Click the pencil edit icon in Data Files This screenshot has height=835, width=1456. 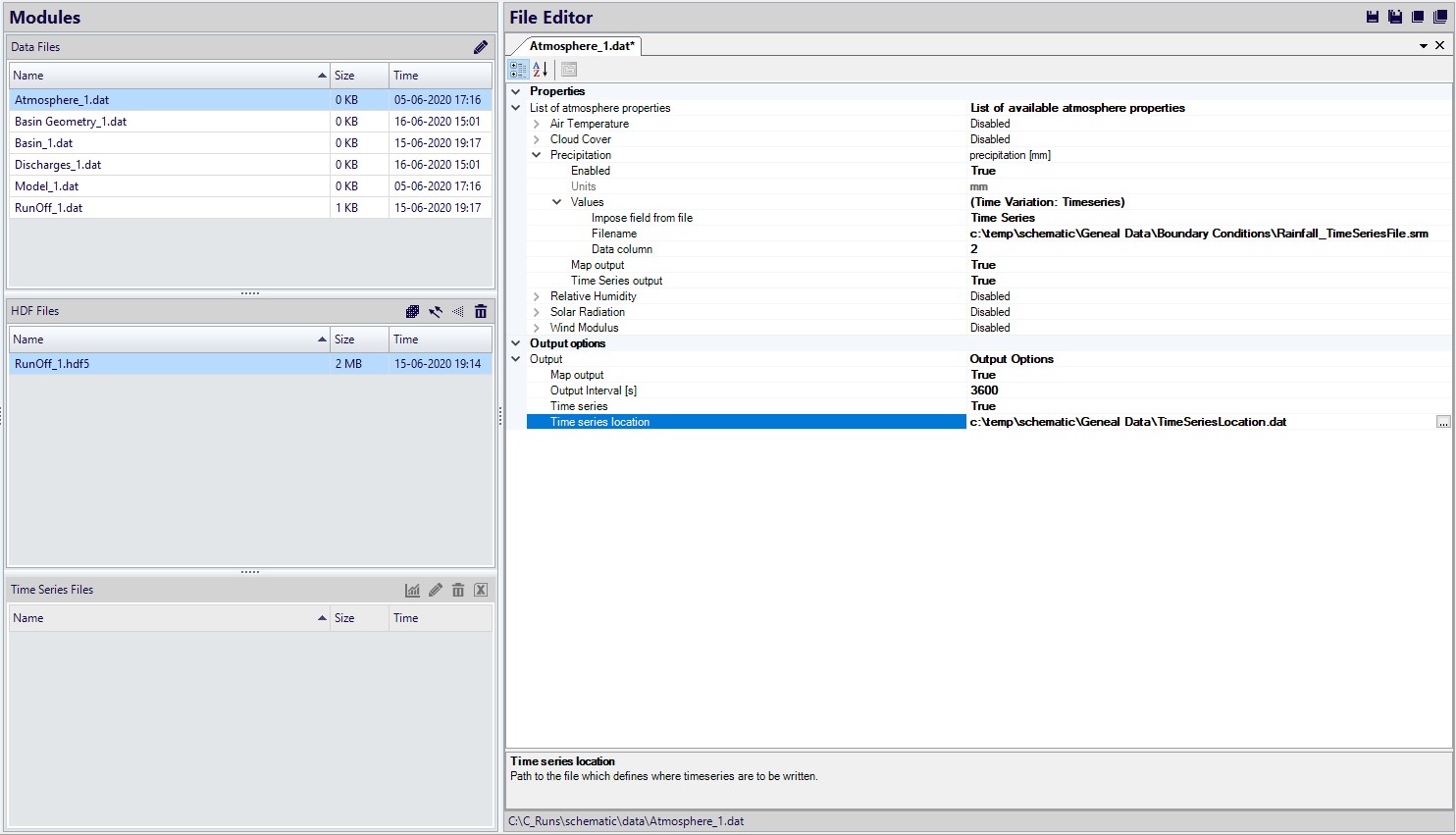[x=480, y=47]
